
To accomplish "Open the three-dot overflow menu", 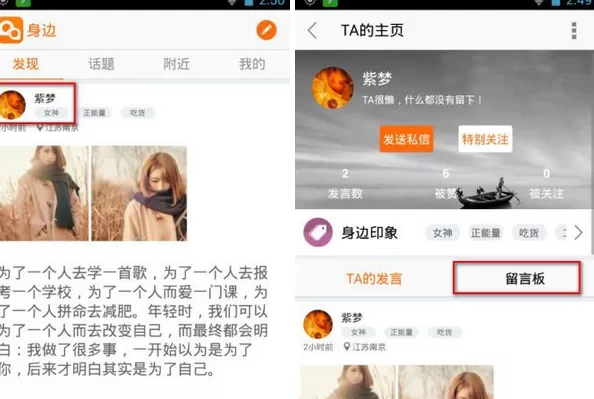I will click(574, 30).
